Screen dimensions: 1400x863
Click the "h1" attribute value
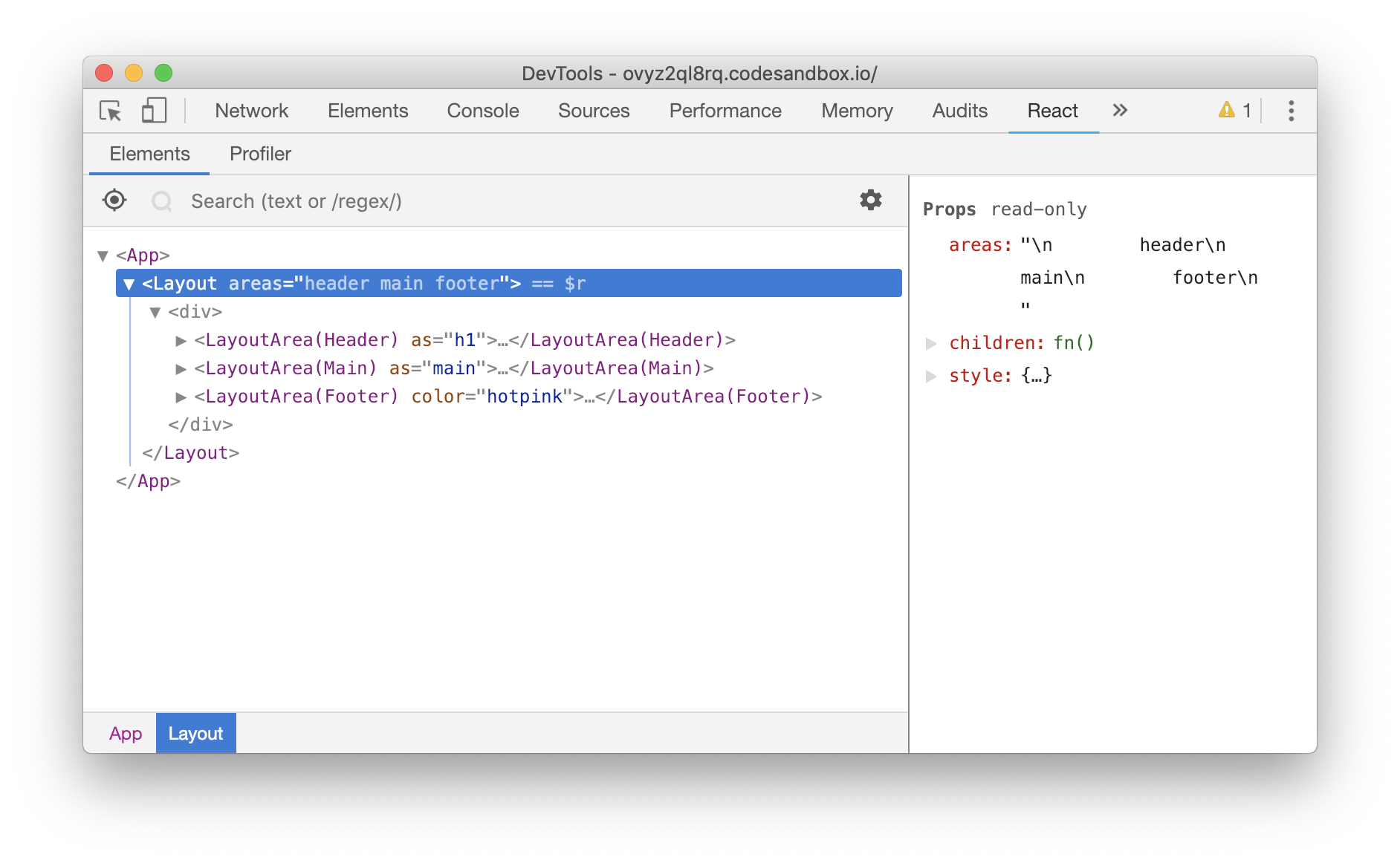coord(464,340)
